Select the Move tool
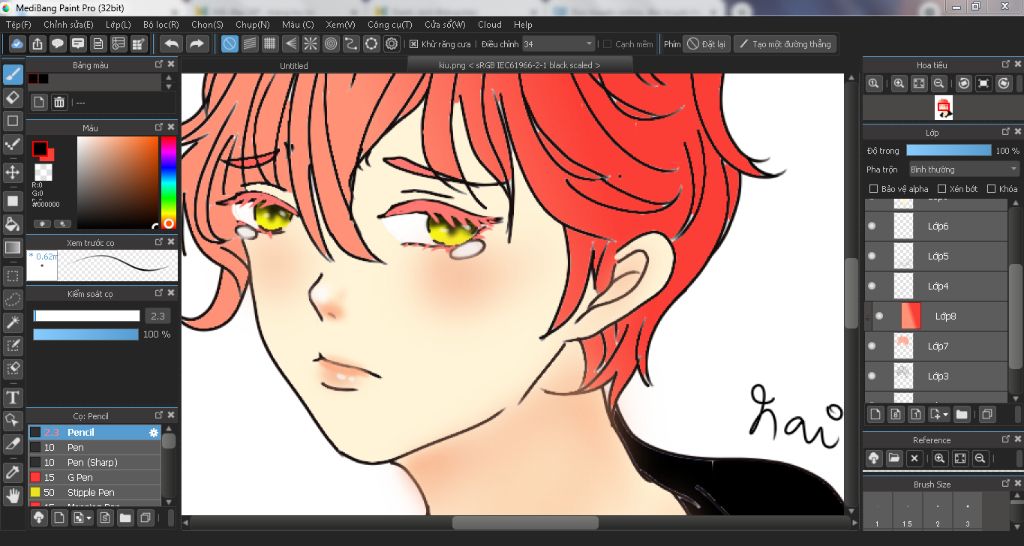The height and width of the screenshot is (546, 1024). click(12, 172)
